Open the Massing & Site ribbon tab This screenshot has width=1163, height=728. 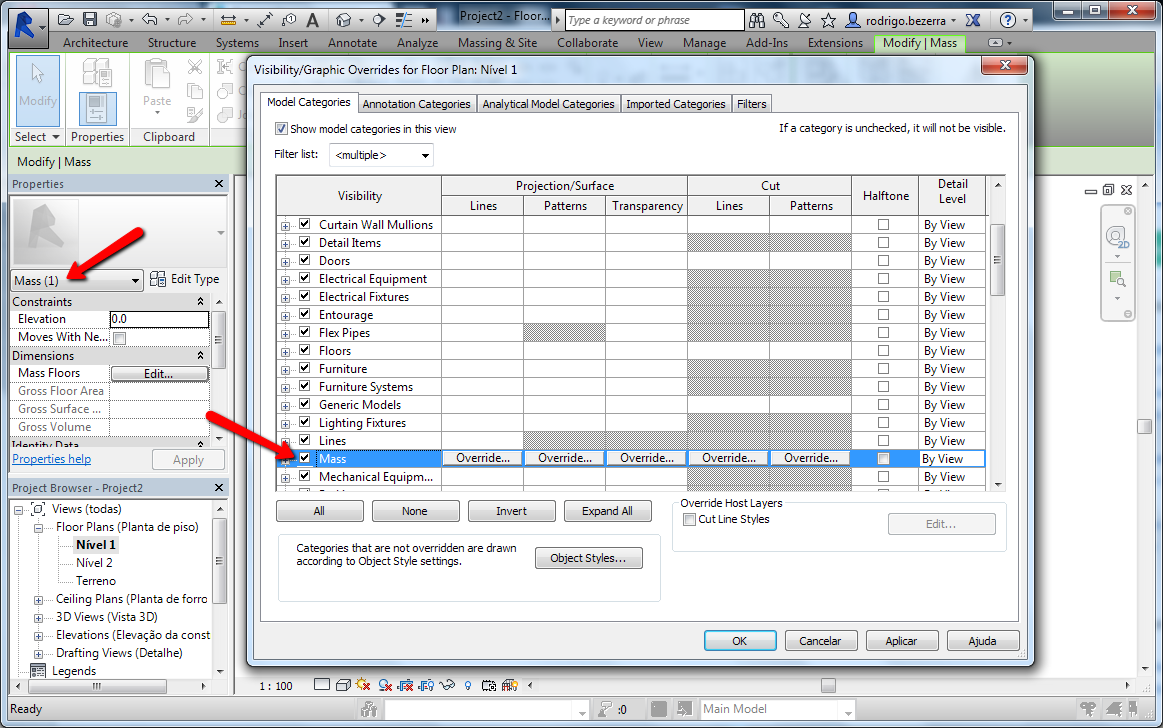tap(498, 43)
